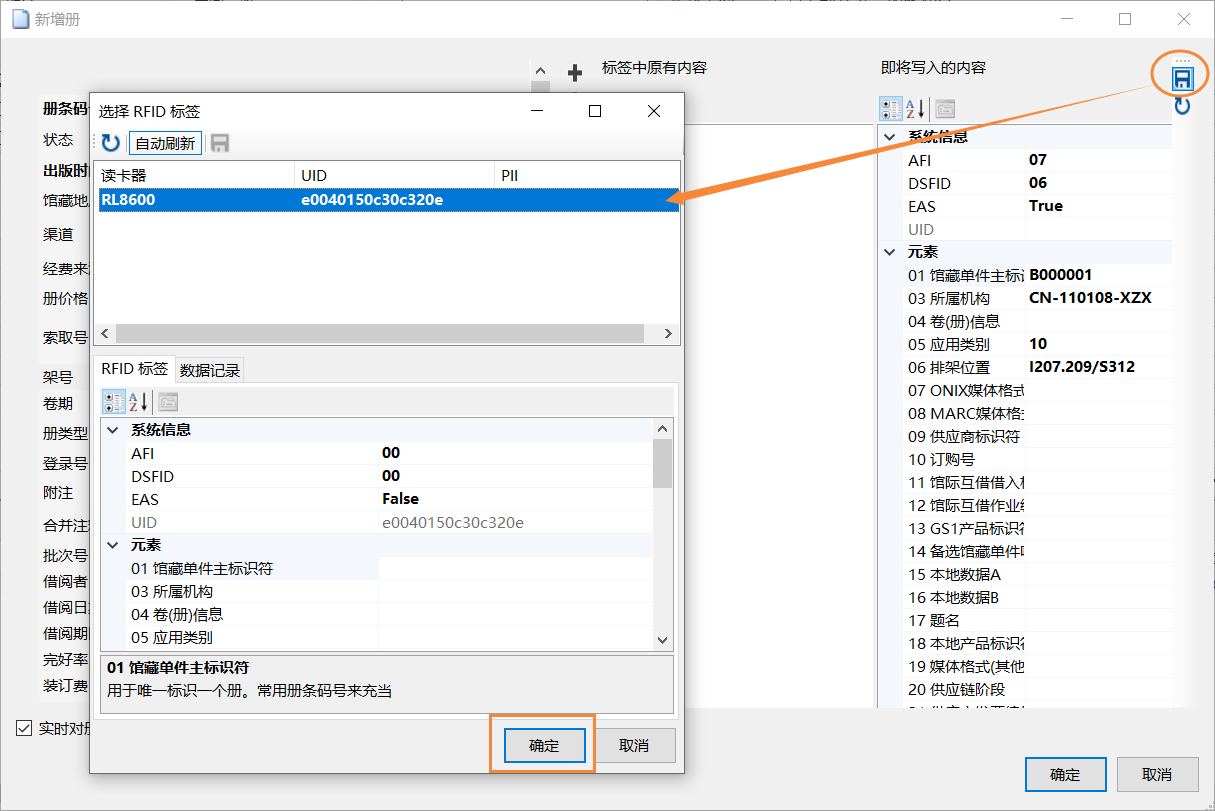Click 取消 in the 新增册 window
1215x811 pixels.
point(1157,775)
